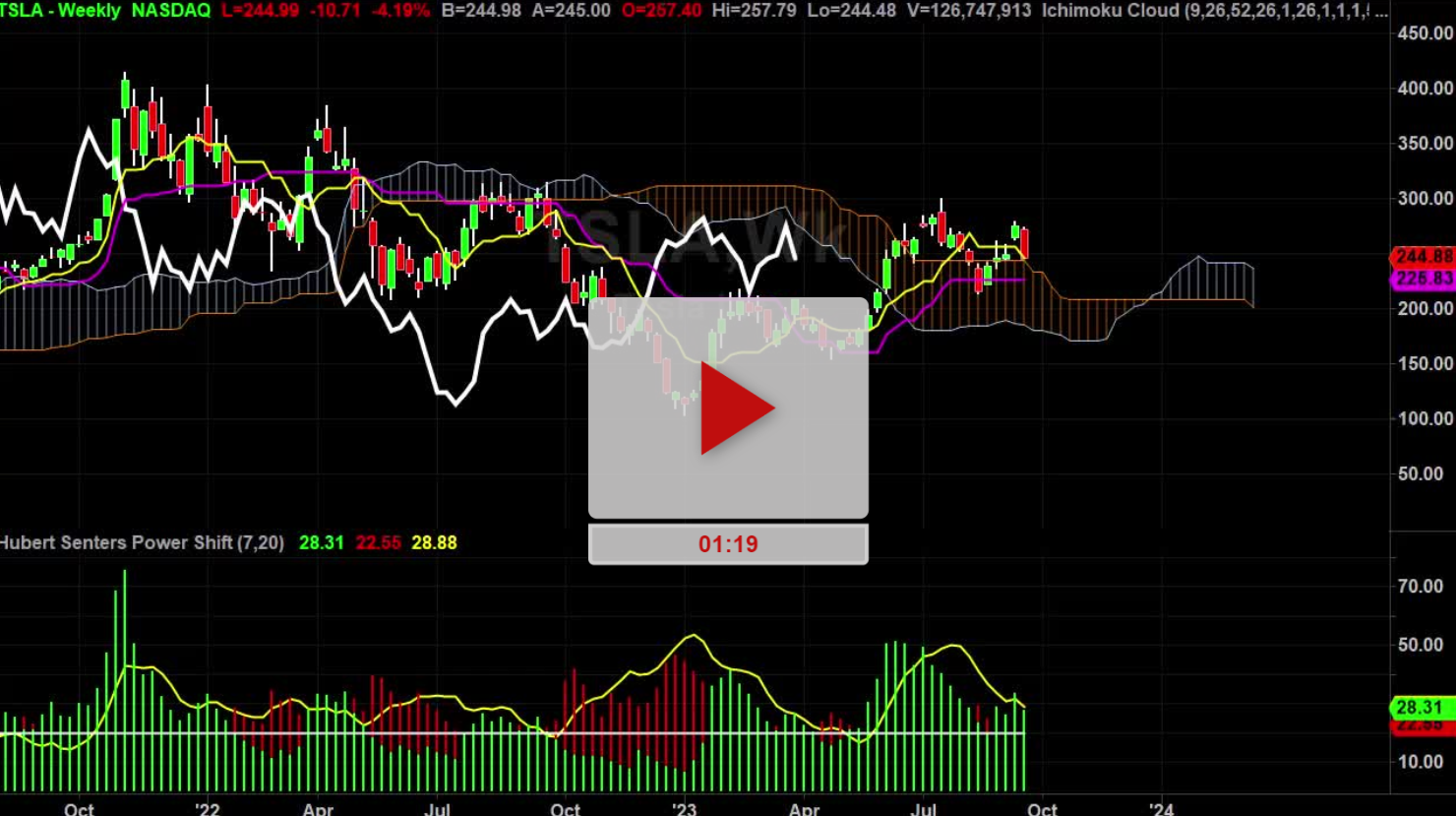Click the 01:19 video duration label
1456x816 pixels.
pos(728,544)
